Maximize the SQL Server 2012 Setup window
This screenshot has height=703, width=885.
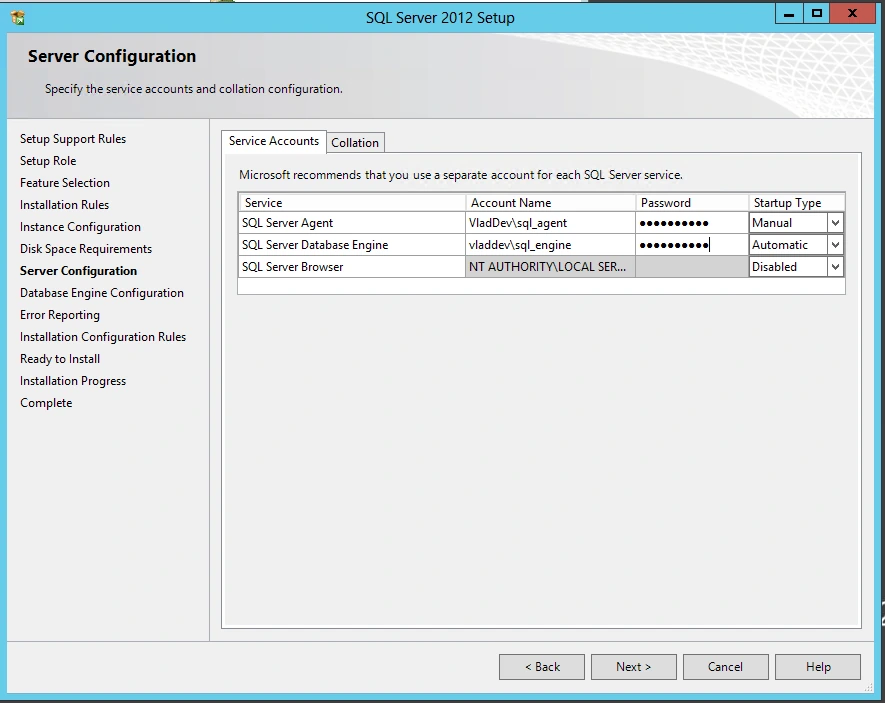point(817,14)
